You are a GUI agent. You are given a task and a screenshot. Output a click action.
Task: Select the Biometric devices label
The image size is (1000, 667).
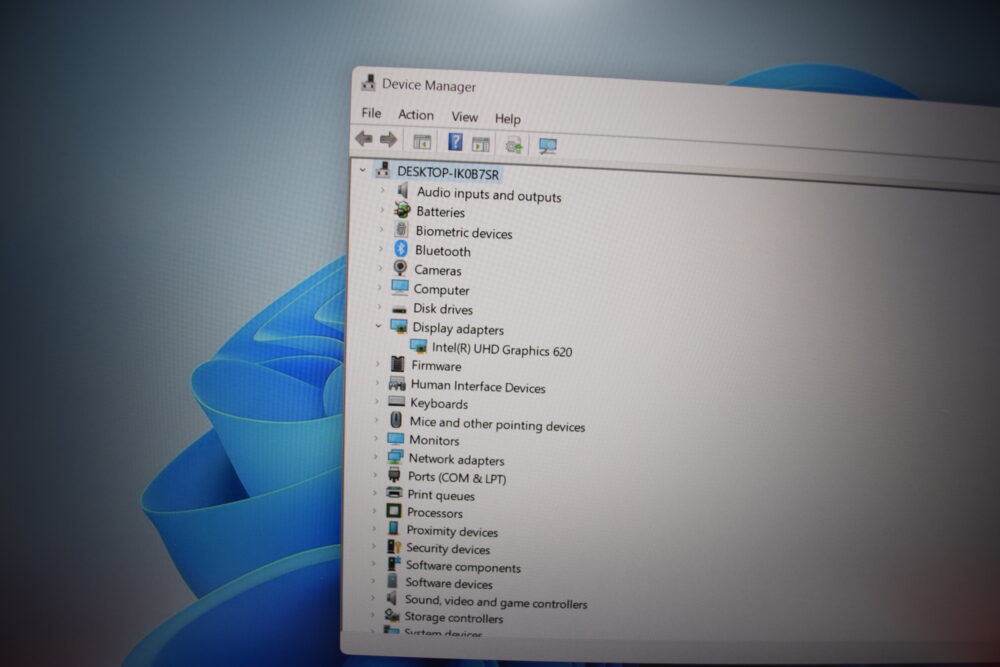tap(464, 232)
